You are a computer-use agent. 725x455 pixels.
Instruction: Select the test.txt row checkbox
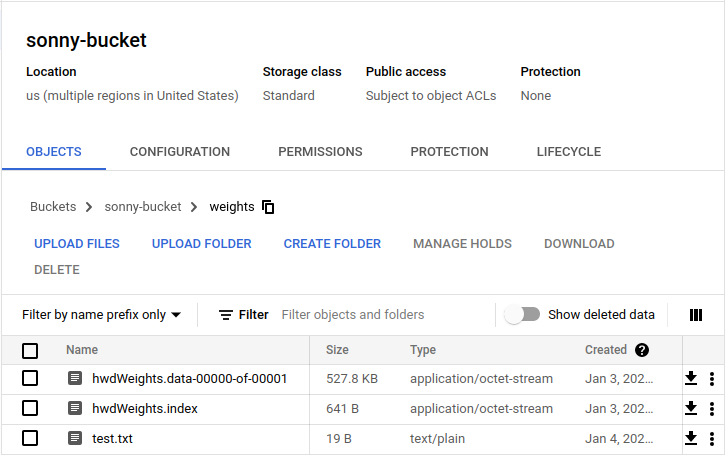(x=30, y=438)
